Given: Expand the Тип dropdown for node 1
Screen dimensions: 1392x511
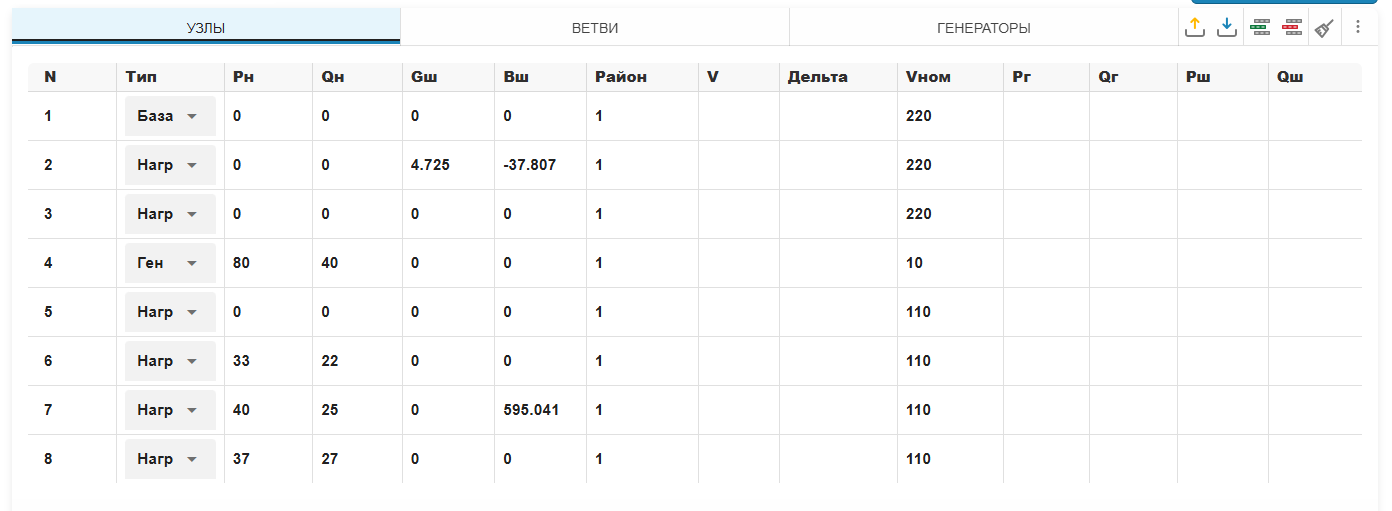Looking at the screenshot, I should (170, 116).
